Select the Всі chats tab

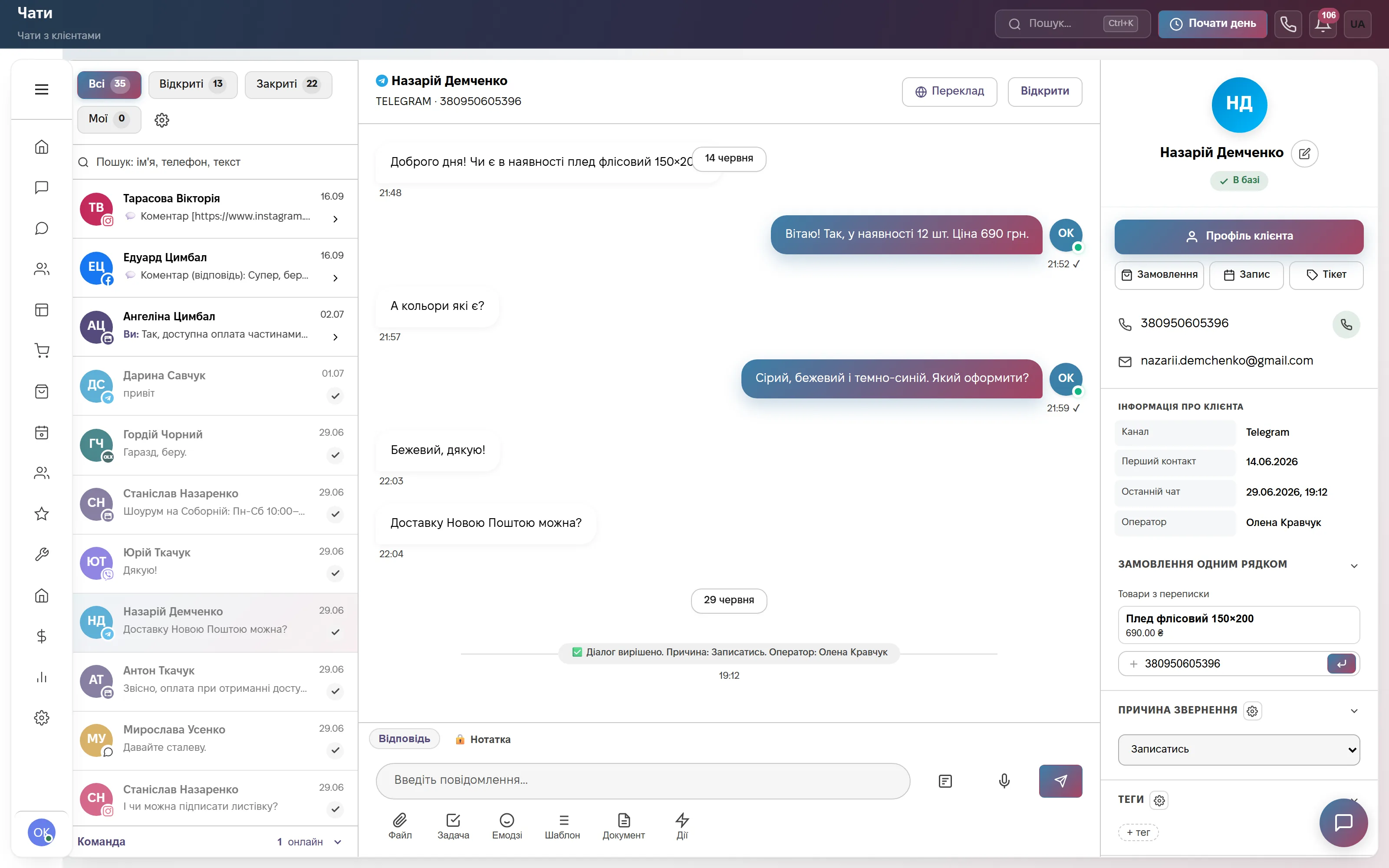pos(109,84)
